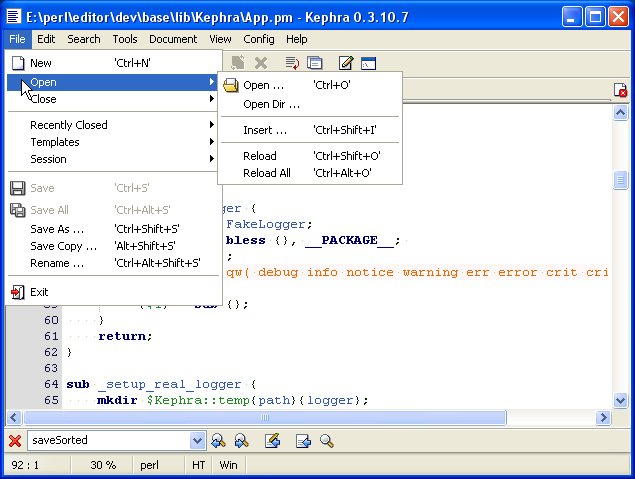Click the grayed-out X toolbar icon
The width and height of the screenshot is (635, 479).
(261, 63)
